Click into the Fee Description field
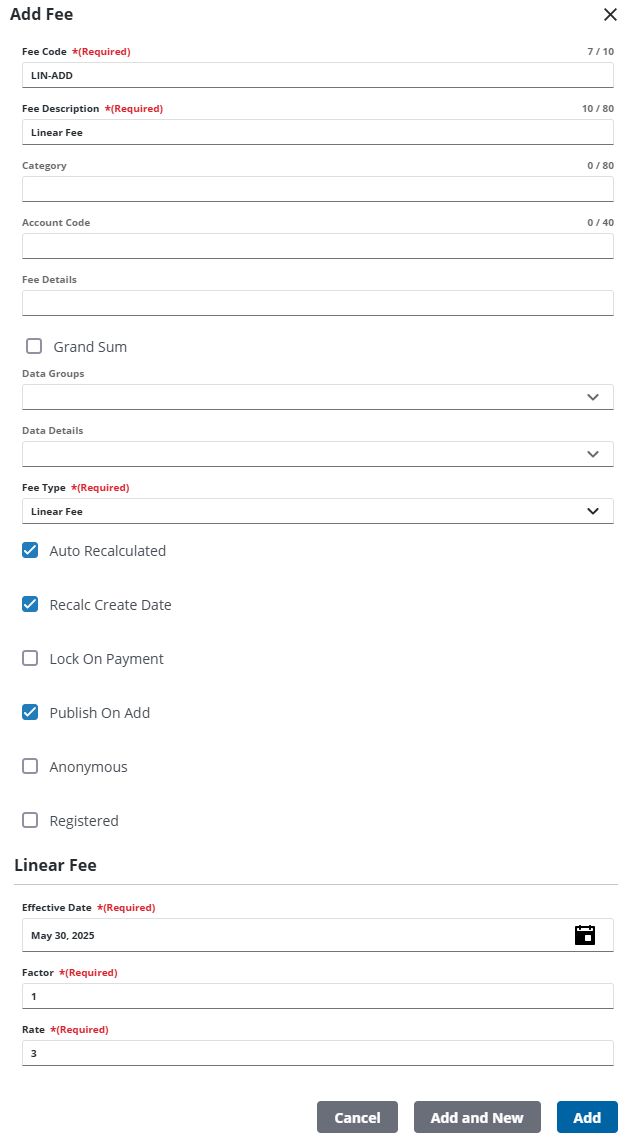Screen dimensions: 627x1142 pyautogui.click(x=317, y=132)
